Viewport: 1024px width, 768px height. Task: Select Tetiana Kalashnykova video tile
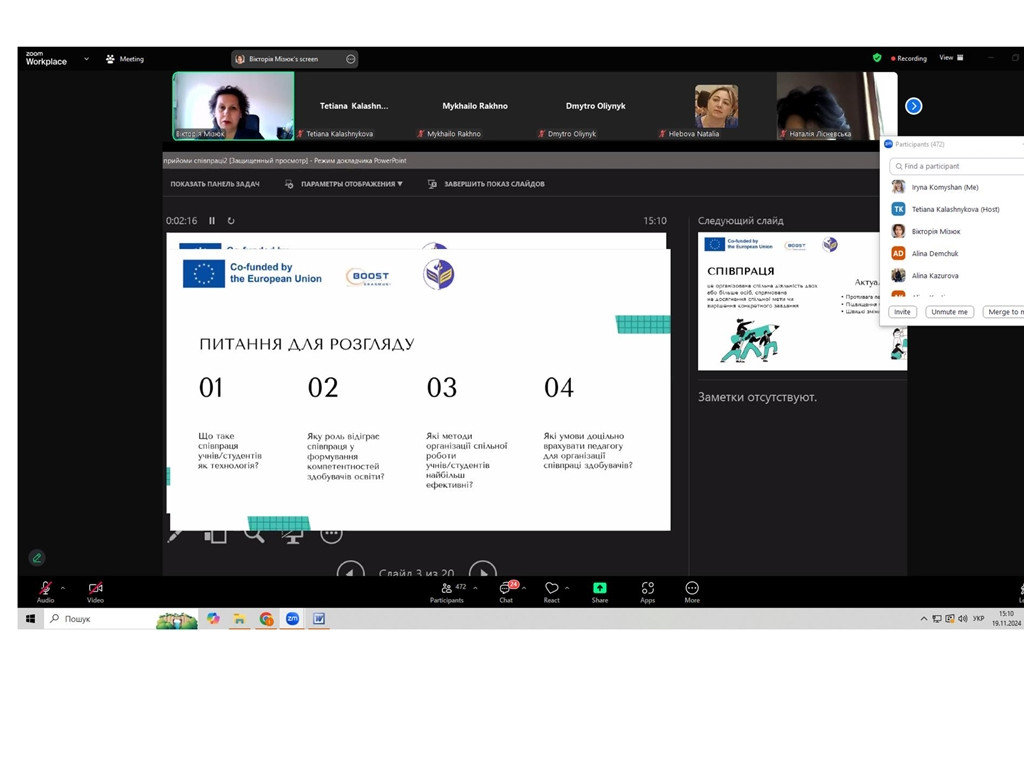354,106
